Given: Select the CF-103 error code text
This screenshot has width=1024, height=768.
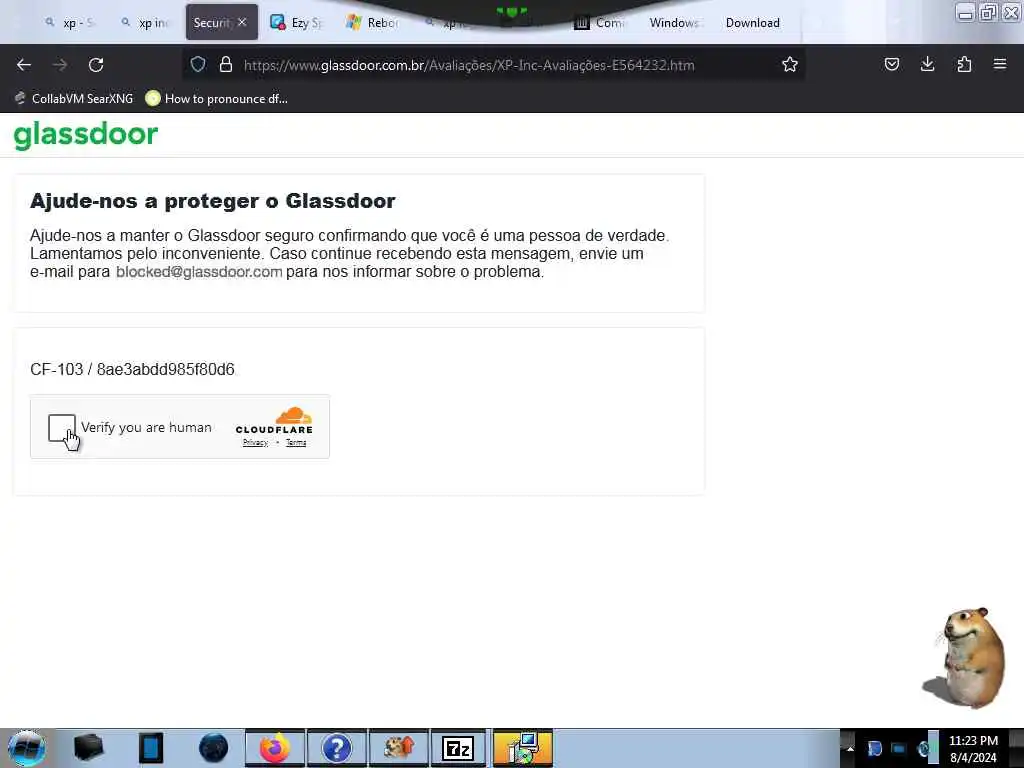Looking at the screenshot, I should (x=132, y=370).
